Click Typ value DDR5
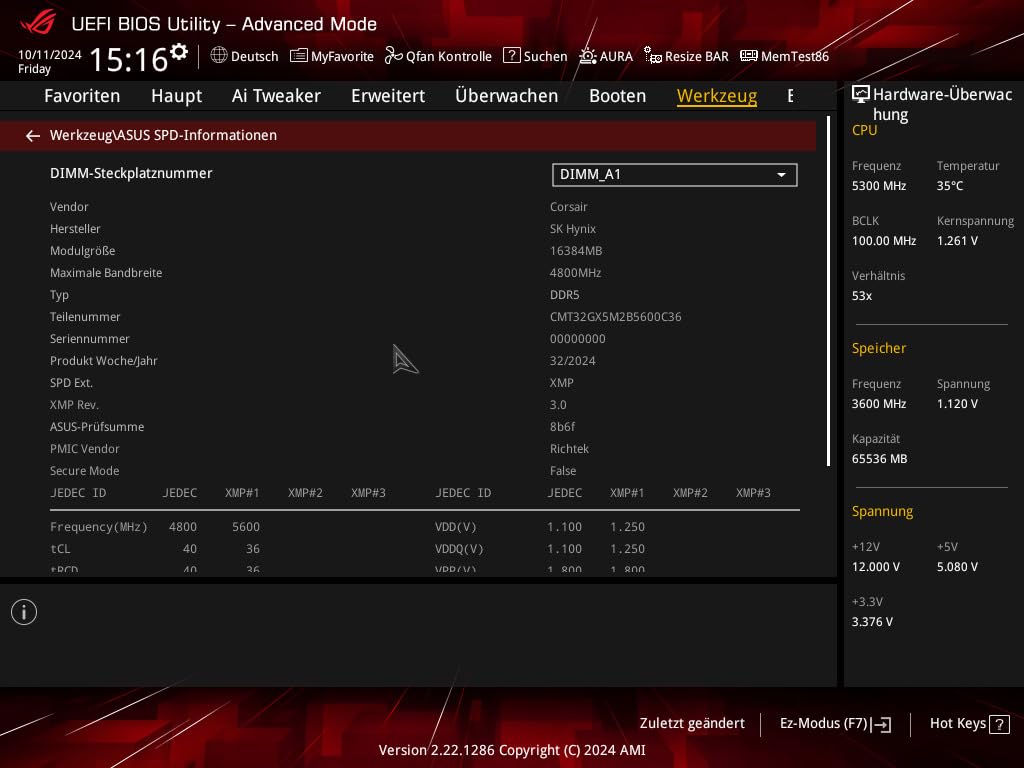This screenshot has height=768, width=1024. pos(565,295)
